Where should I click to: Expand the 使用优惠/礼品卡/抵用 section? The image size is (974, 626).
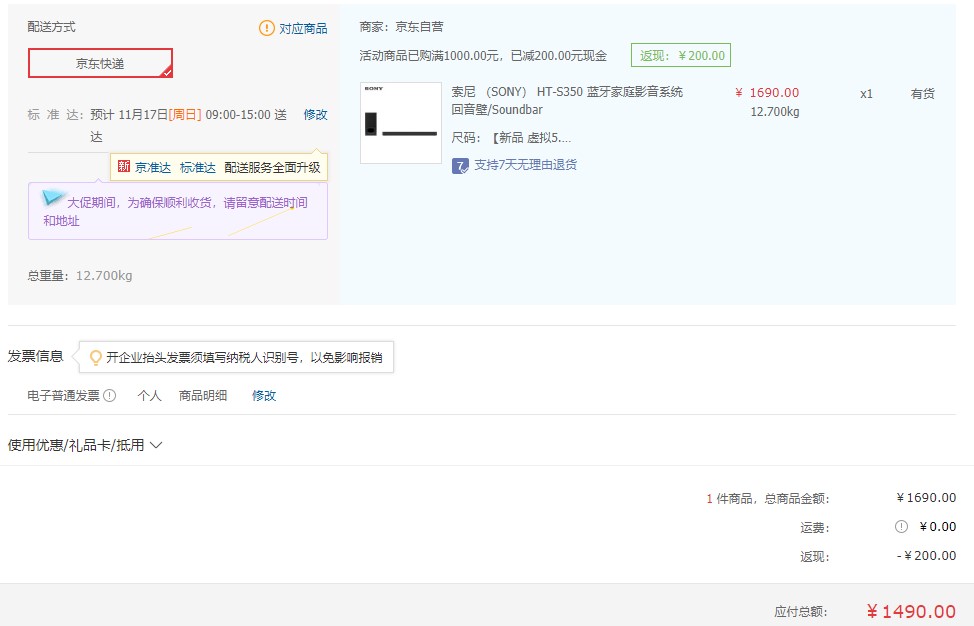[x=84, y=445]
